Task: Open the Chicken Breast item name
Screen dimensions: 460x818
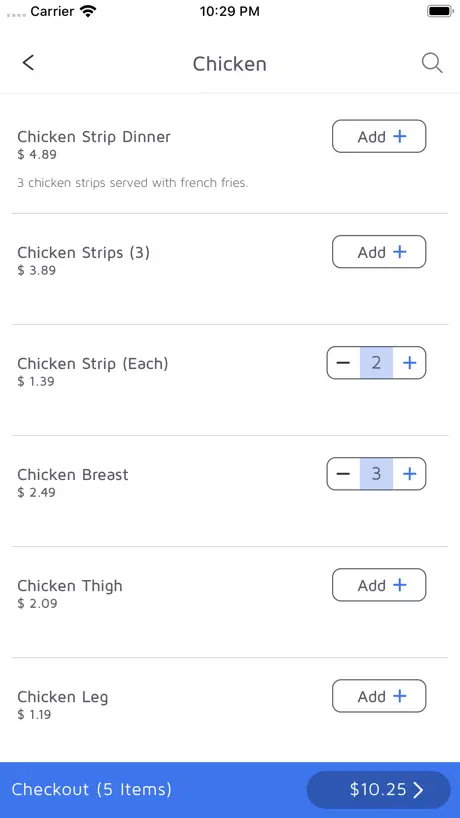Action: point(72,475)
